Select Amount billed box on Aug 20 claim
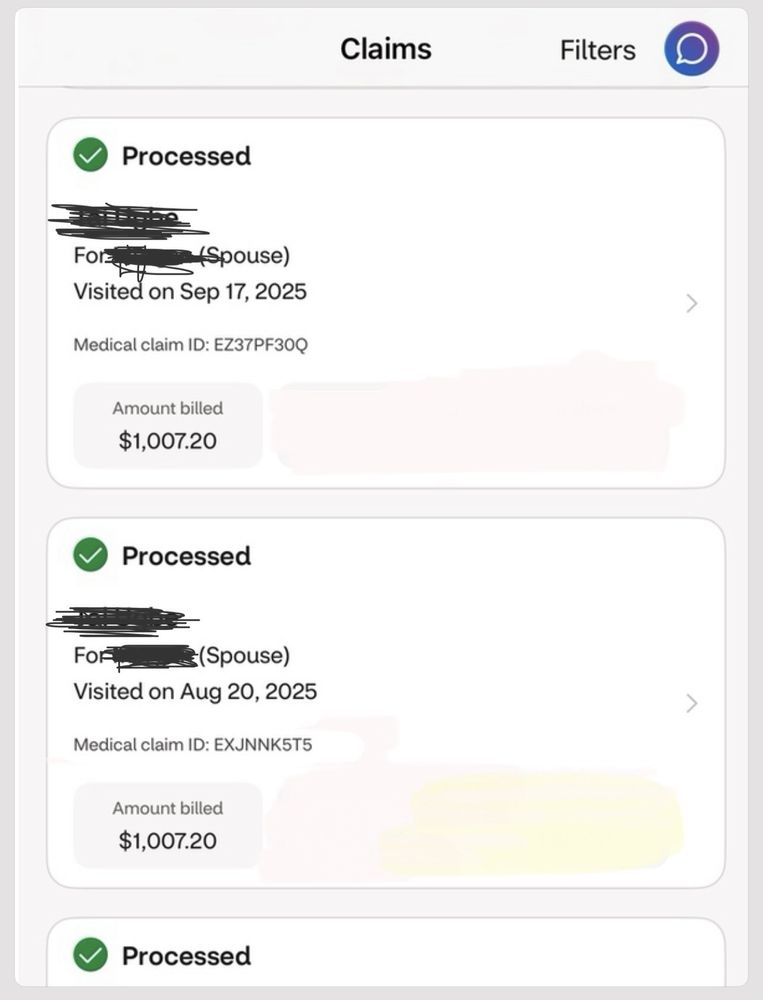This screenshot has height=1000, width=763. tap(168, 825)
